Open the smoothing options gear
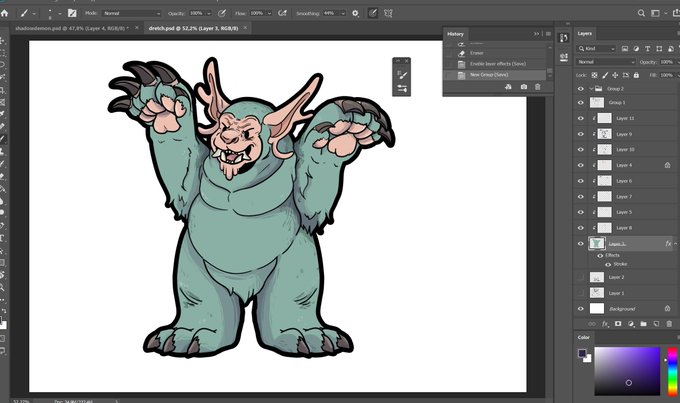Image resolution: width=680 pixels, height=403 pixels. pyautogui.click(x=357, y=14)
